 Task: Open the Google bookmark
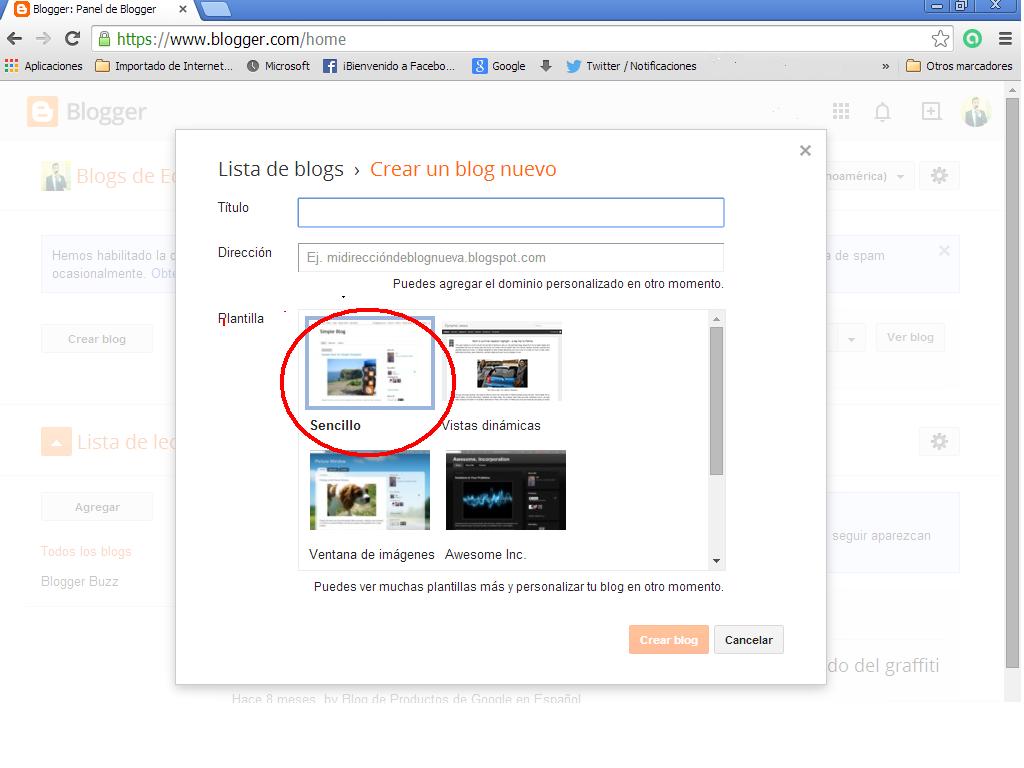click(x=499, y=66)
